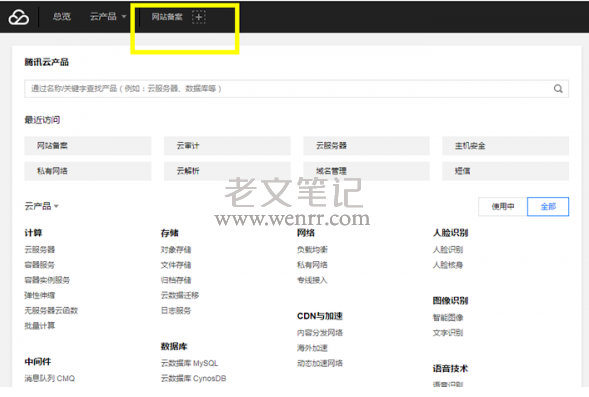The image size is (589, 397).
Task: Open 弹性伸缩 link
Action: point(40,295)
